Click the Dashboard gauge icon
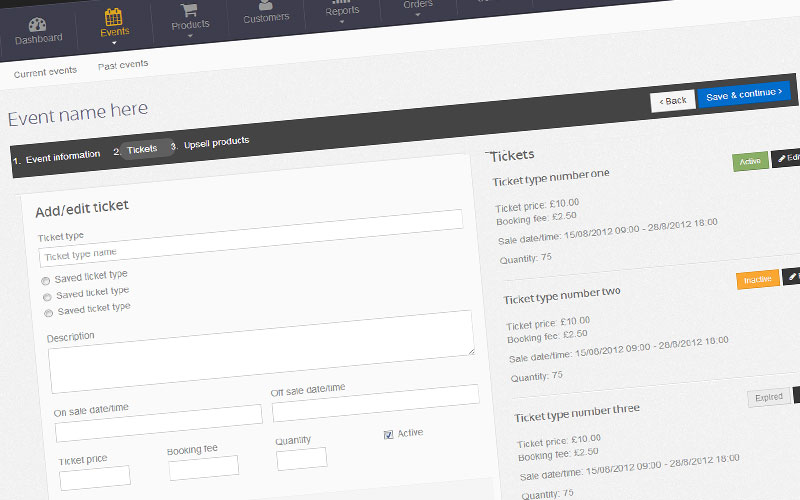 point(37,24)
